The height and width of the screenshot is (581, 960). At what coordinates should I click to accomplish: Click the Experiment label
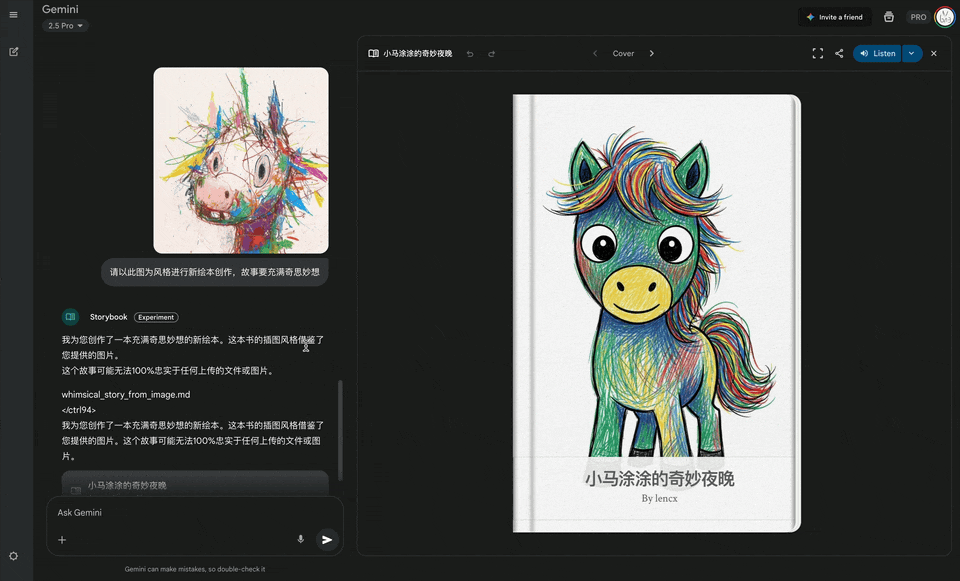(x=156, y=317)
